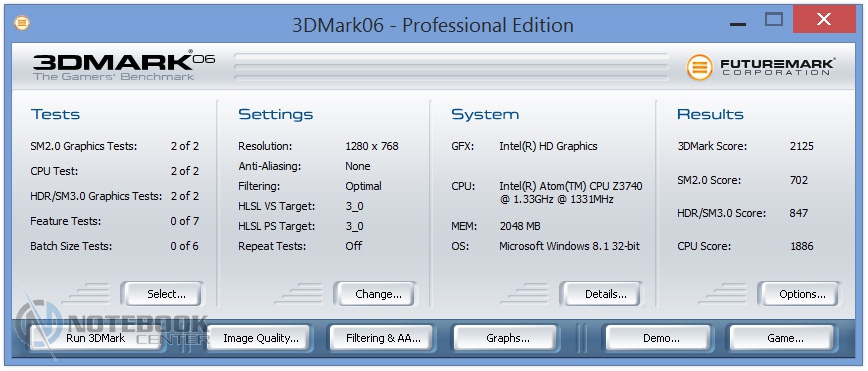This screenshot has height=371, width=868.
Task: Open results Options...
Action: 798,294
